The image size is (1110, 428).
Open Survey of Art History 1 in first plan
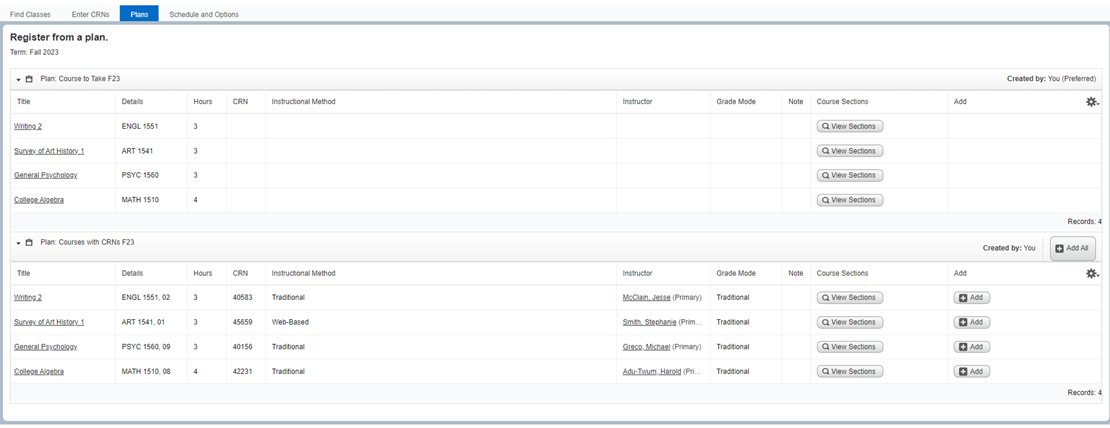pos(49,151)
